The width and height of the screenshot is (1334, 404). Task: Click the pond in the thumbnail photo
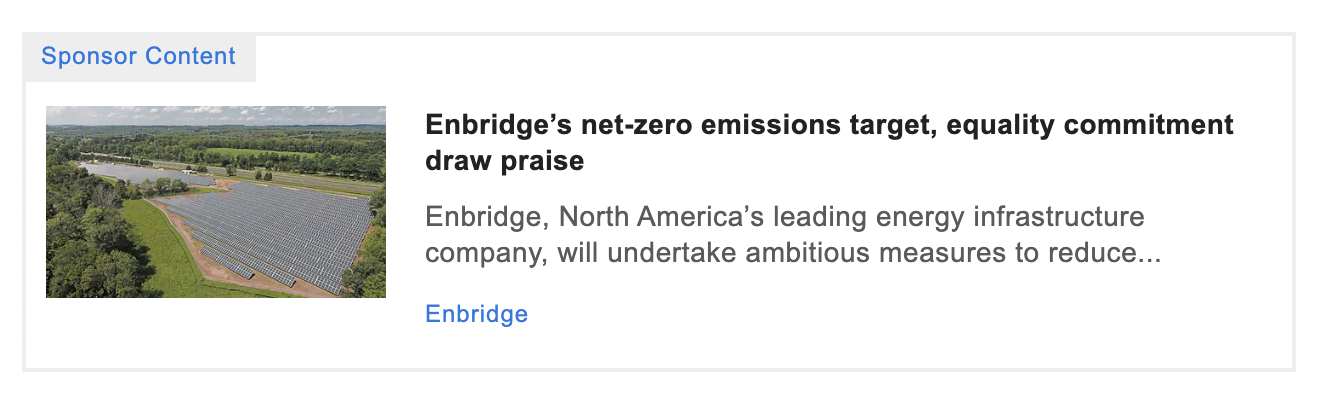tap(120, 175)
